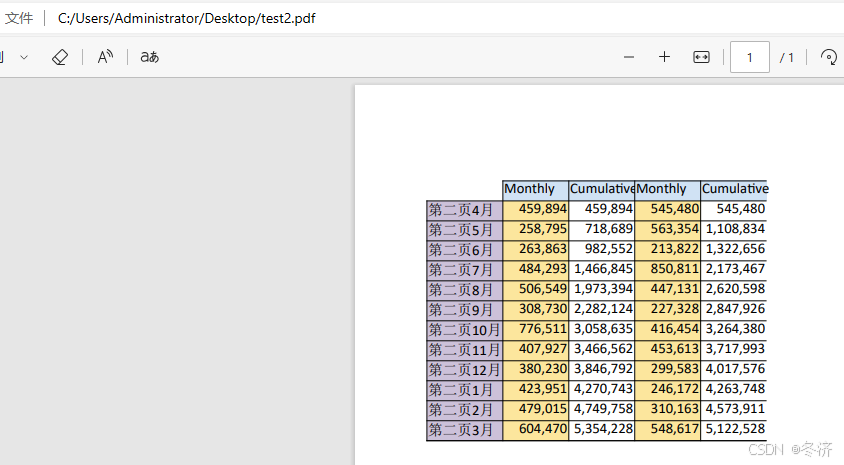Zoom in with the plus button
The height and width of the screenshot is (465, 844).
(x=664, y=57)
